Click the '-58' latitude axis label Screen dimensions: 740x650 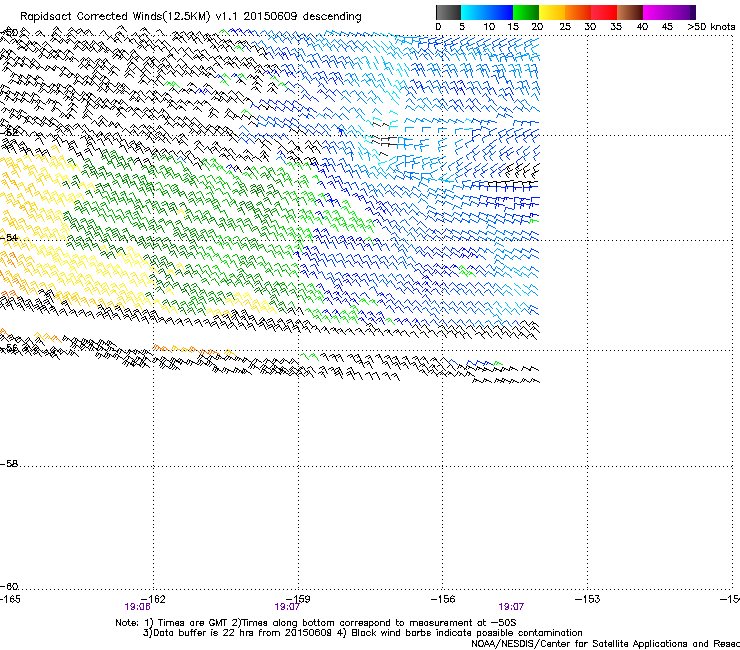coord(9,464)
